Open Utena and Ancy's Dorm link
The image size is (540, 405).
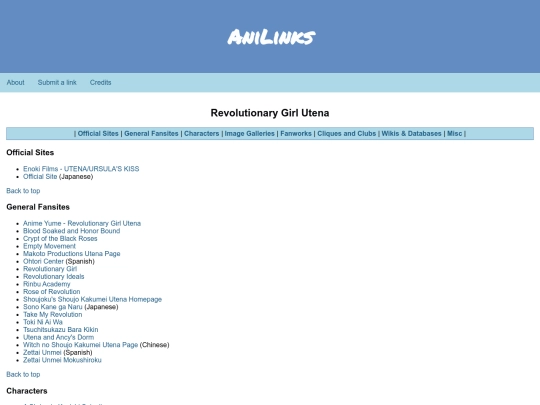[58, 337]
